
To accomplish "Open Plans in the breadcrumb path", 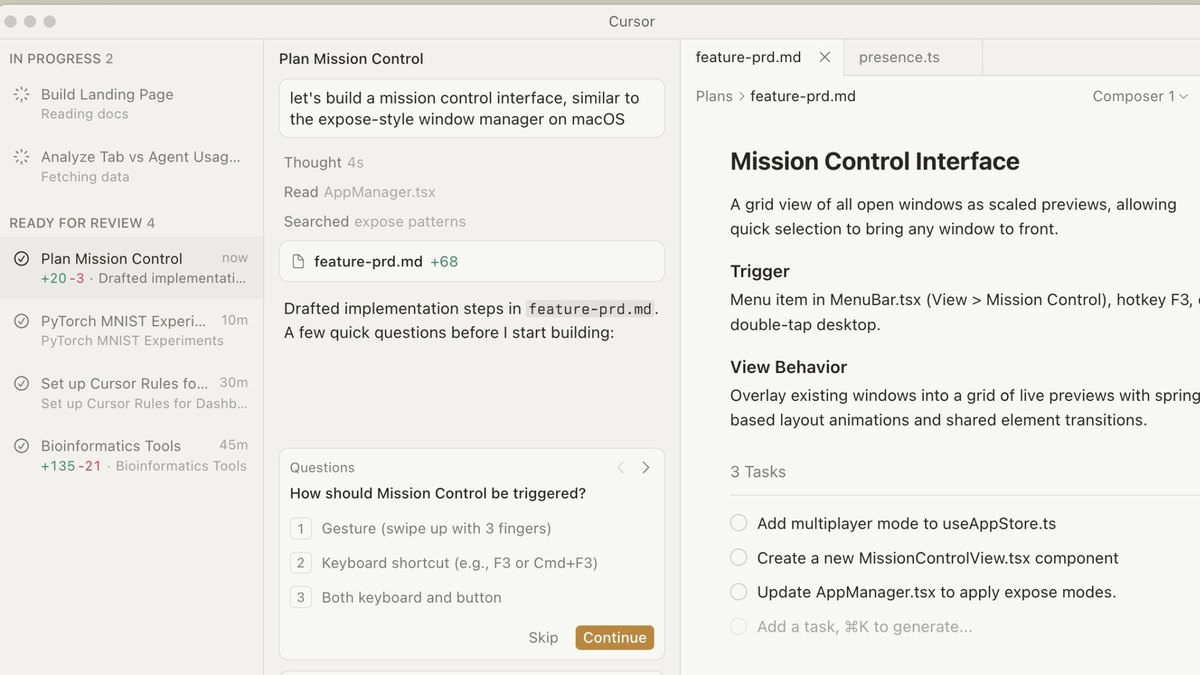I will tap(714, 96).
